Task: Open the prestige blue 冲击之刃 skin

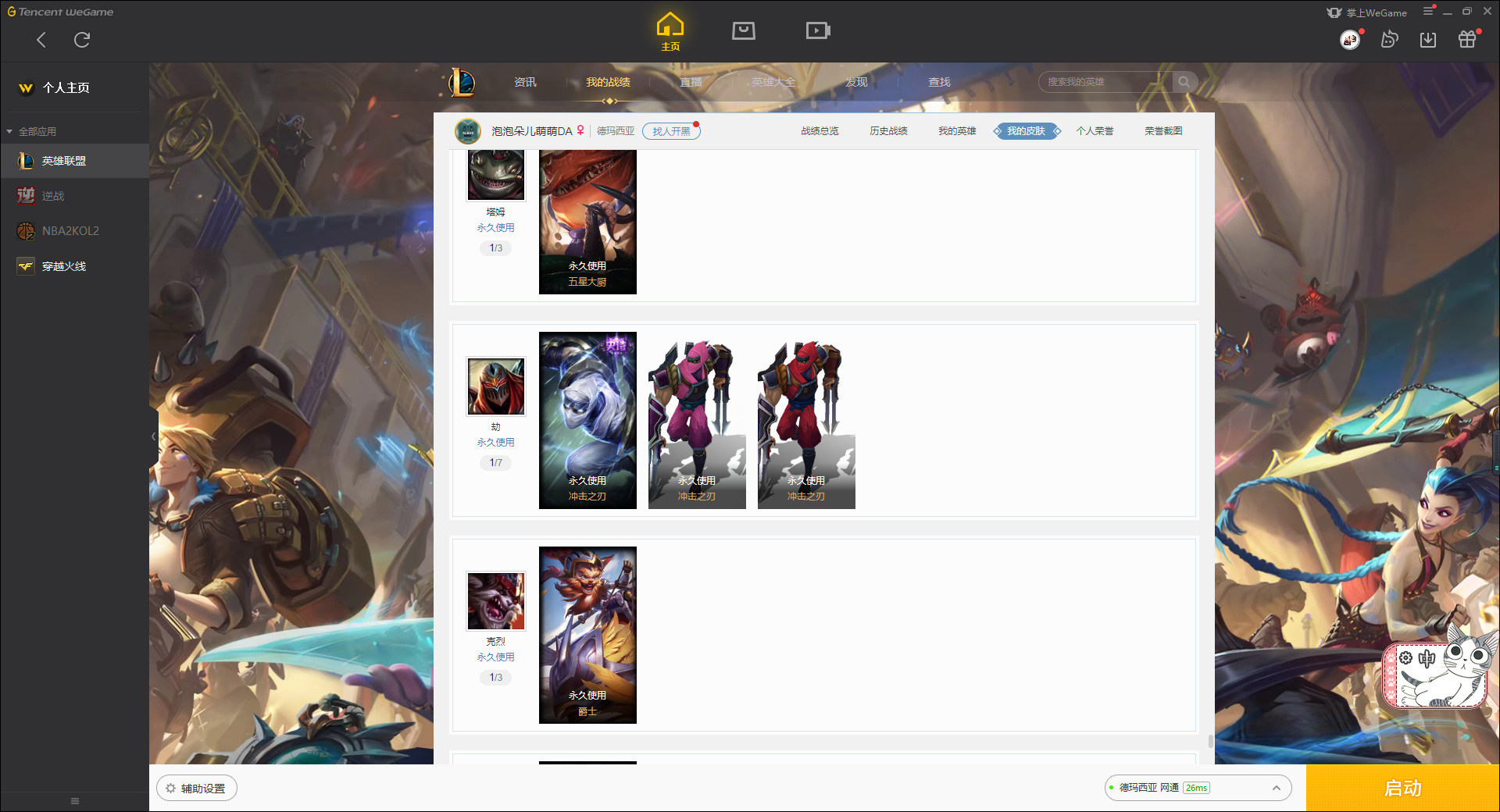Action: 587,420
